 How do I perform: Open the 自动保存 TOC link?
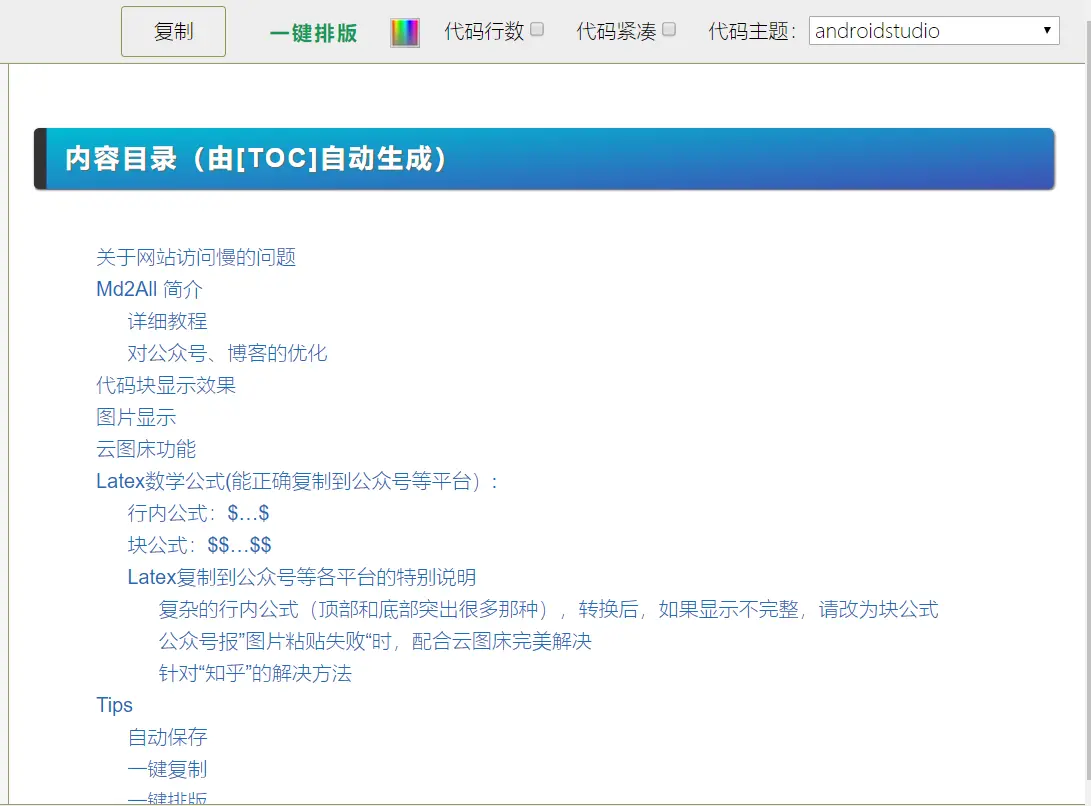coord(168,737)
